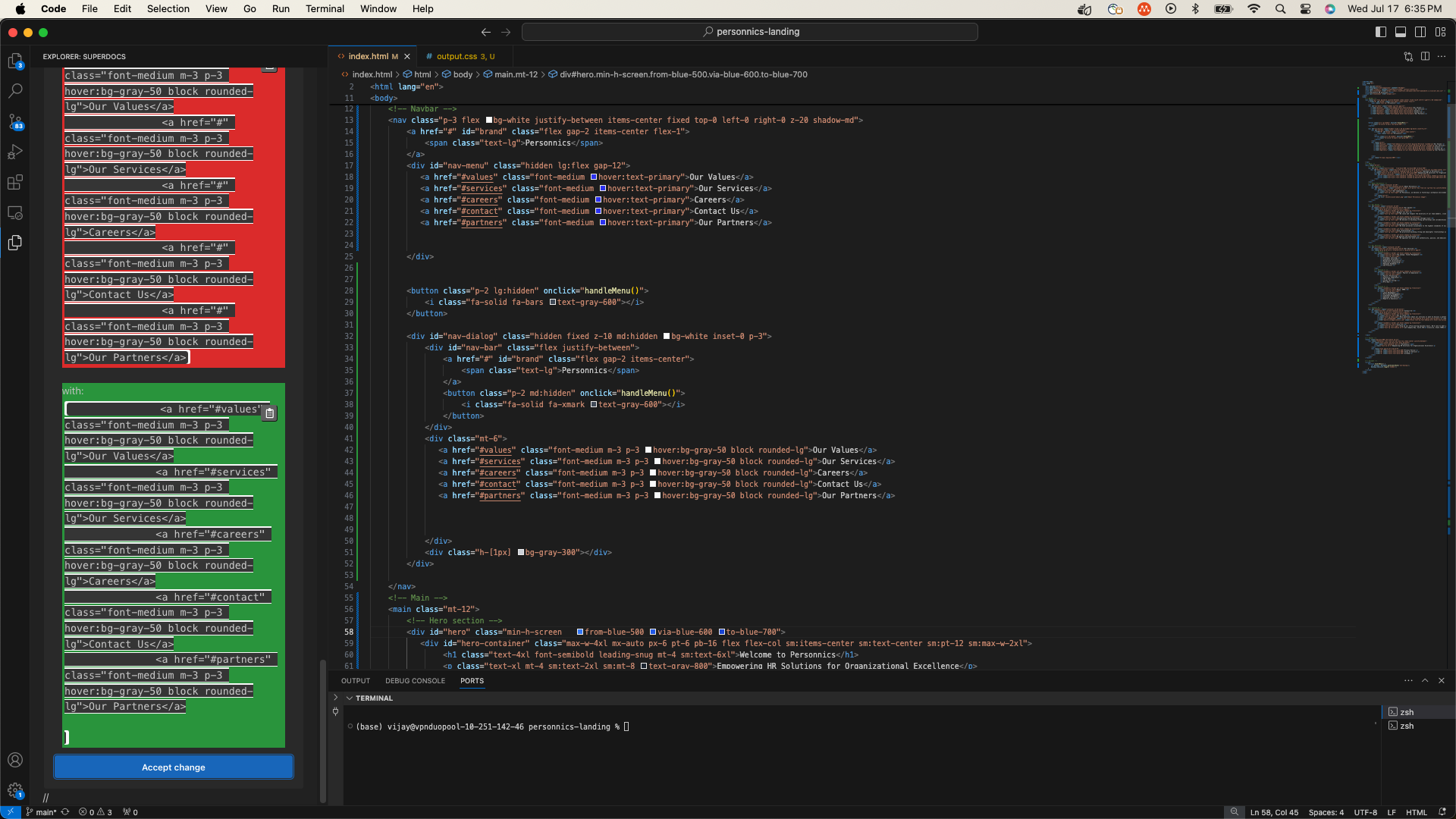Viewport: 1456px width, 819px height.
Task: Open the Extensions view
Action: click(15, 182)
